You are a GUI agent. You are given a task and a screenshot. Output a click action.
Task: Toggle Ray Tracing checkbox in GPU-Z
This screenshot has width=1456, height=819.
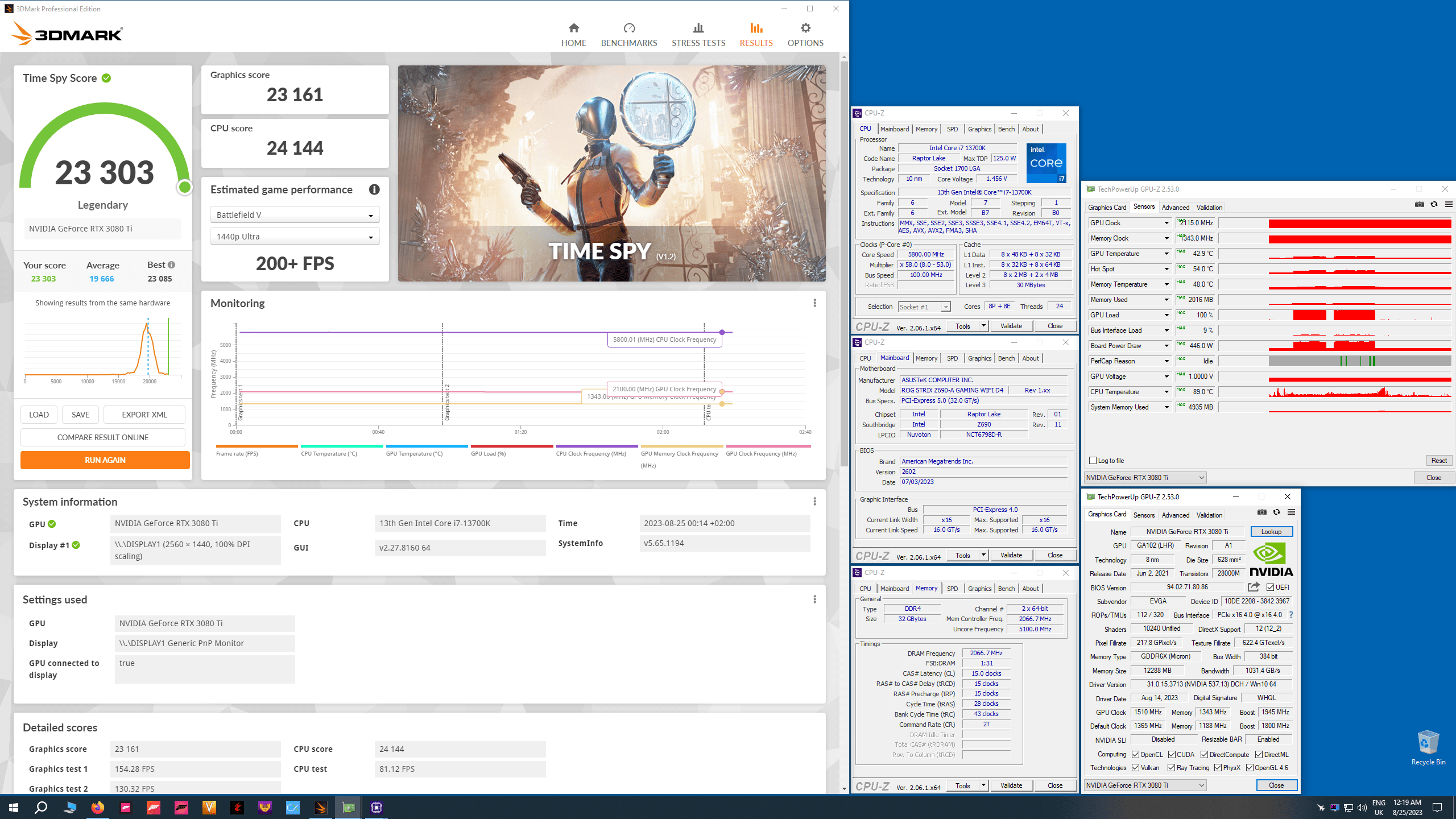1171,768
